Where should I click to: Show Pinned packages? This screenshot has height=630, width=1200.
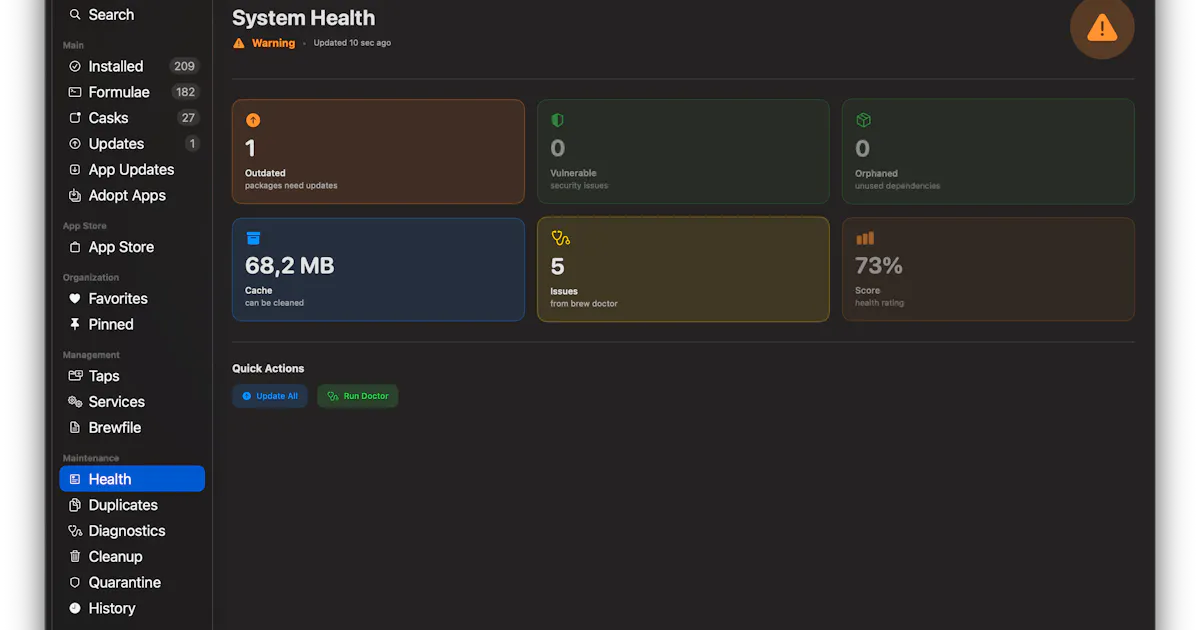(x=132, y=325)
